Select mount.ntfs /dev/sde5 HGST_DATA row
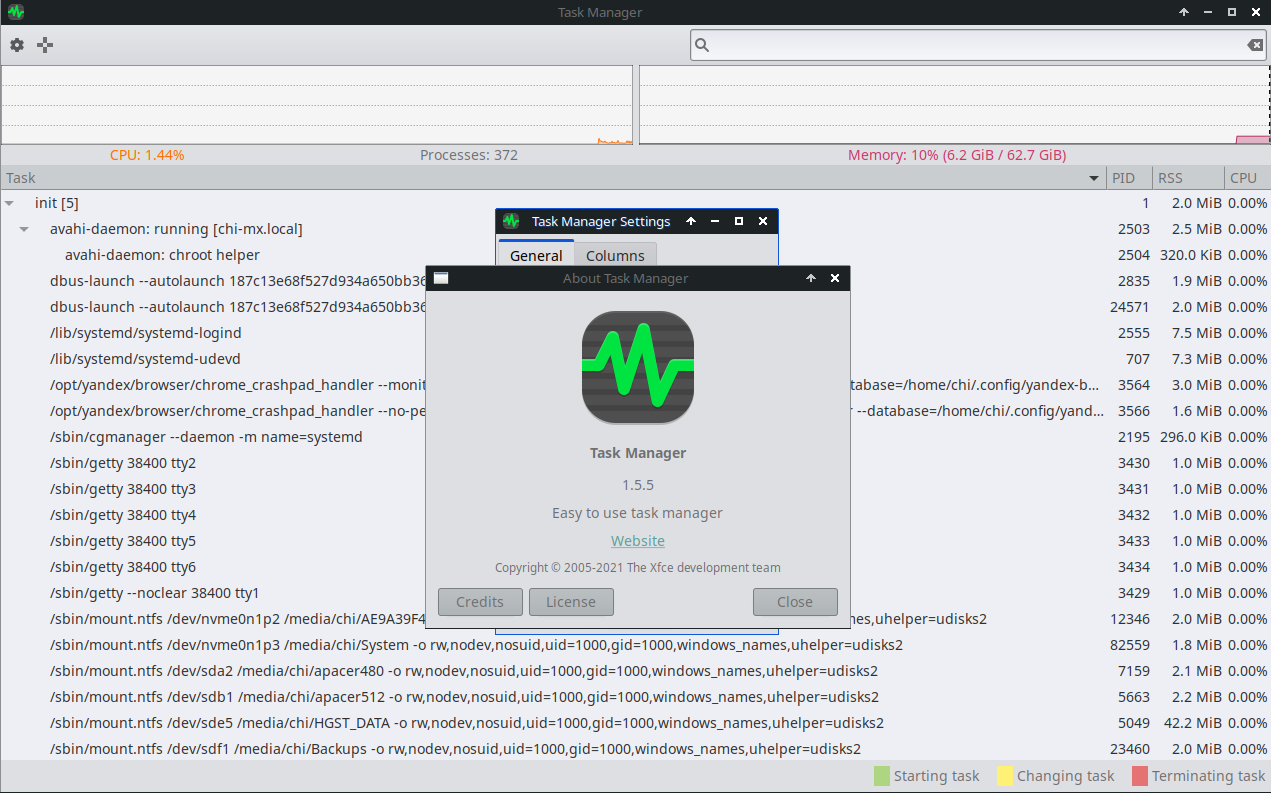Image resolution: width=1271 pixels, height=793 pixels. 635,723
